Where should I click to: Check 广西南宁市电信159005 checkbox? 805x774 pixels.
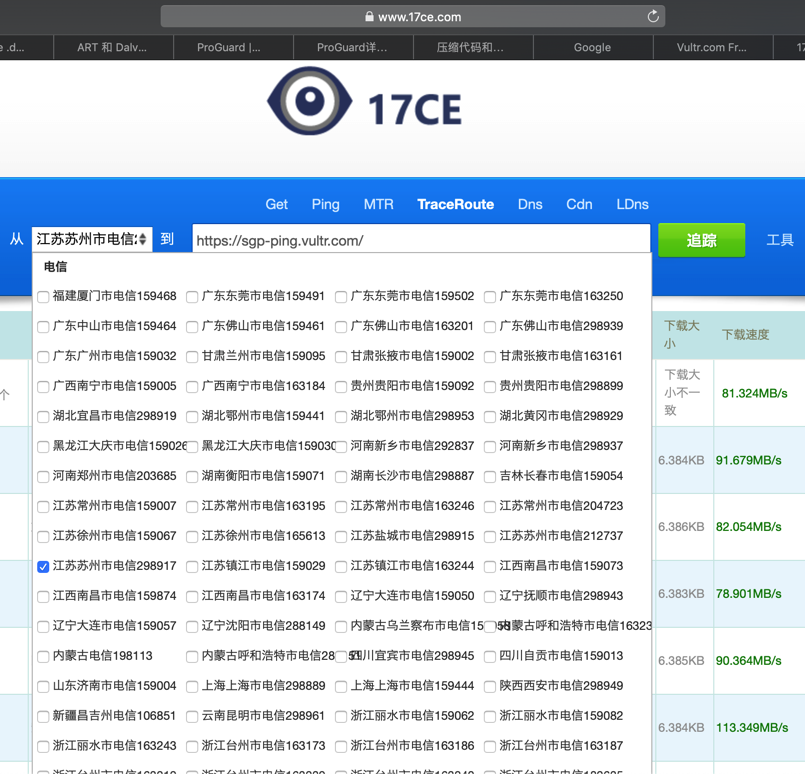43,386
